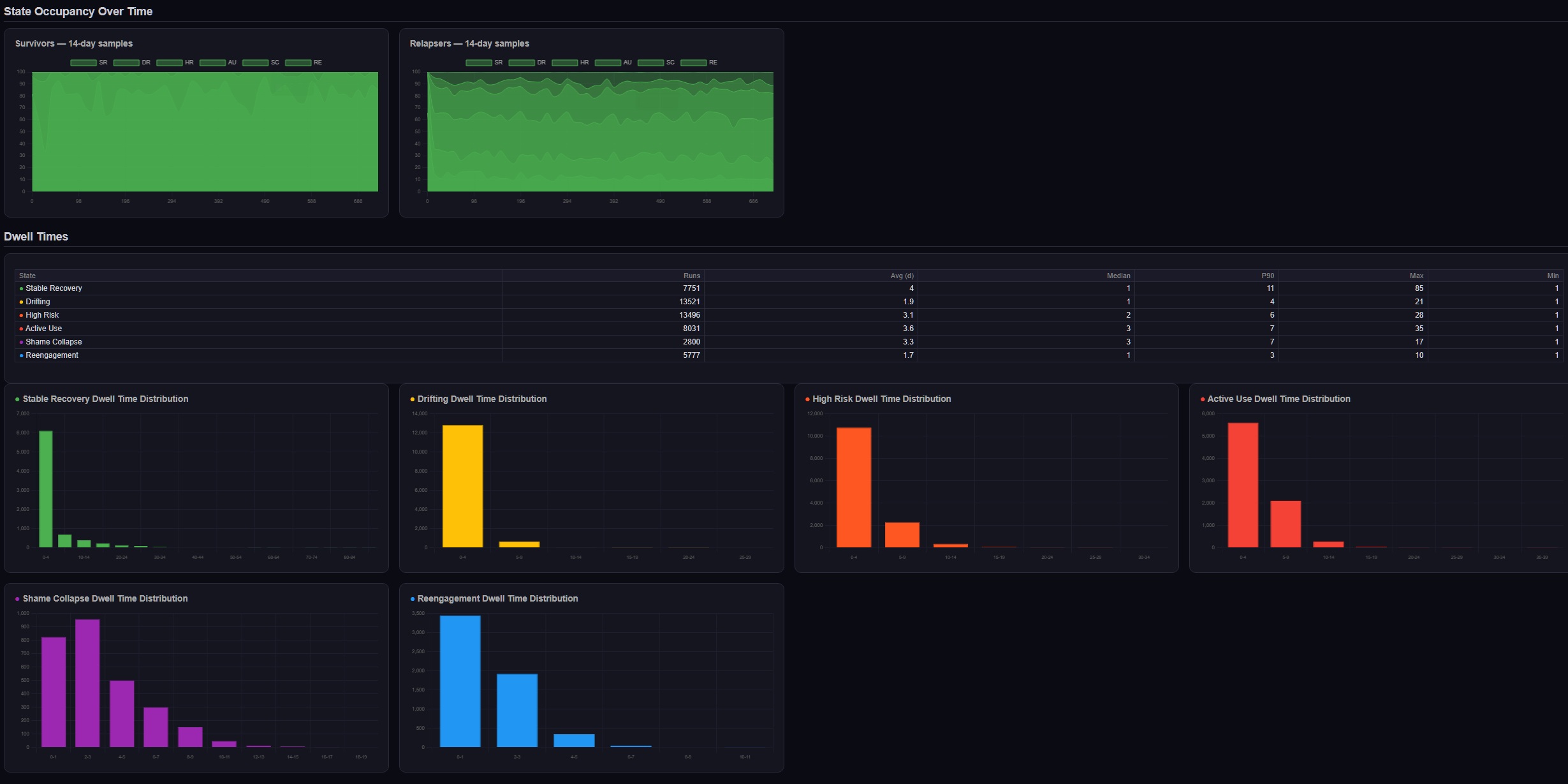Hide HR series in Relapsers chart legend

point(570,63)
